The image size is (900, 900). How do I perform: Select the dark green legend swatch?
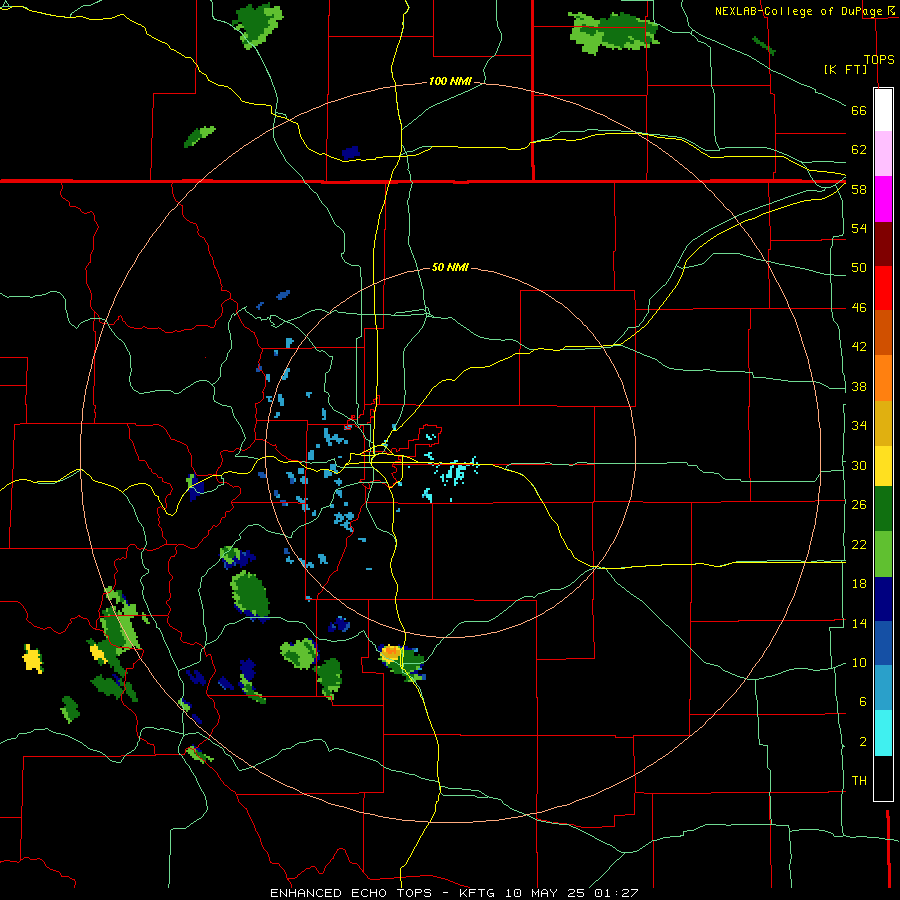(x=883, y=509)
